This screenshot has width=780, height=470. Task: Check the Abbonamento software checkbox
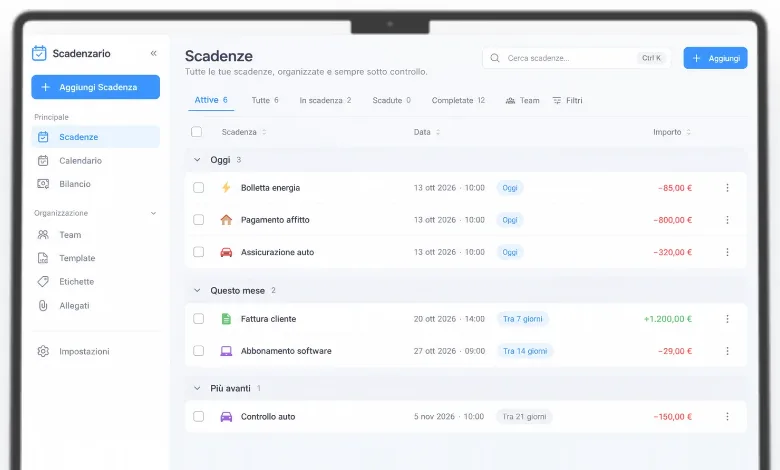(198, 351)
